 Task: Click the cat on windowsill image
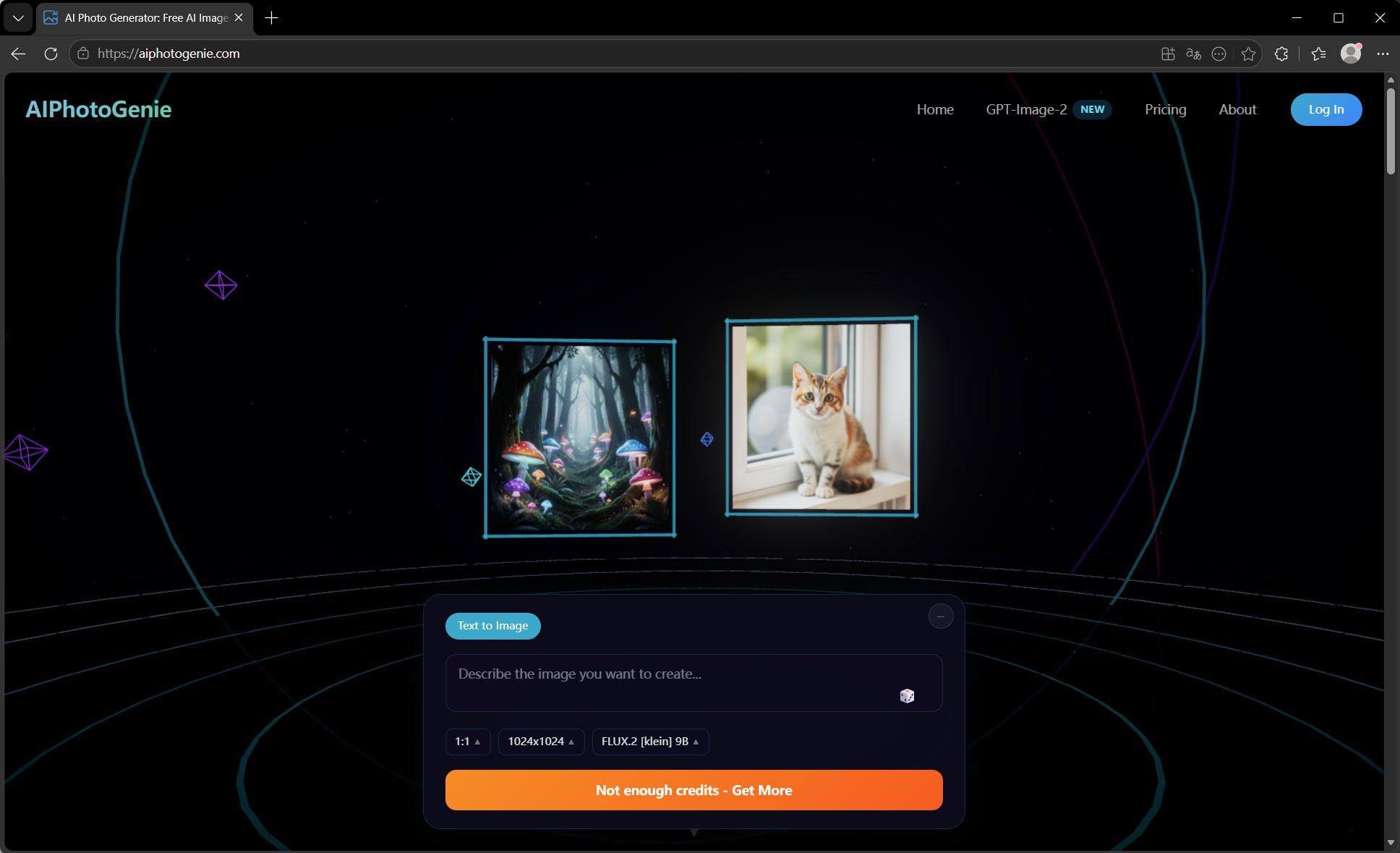pyautogui.click(x=821, y=417)
